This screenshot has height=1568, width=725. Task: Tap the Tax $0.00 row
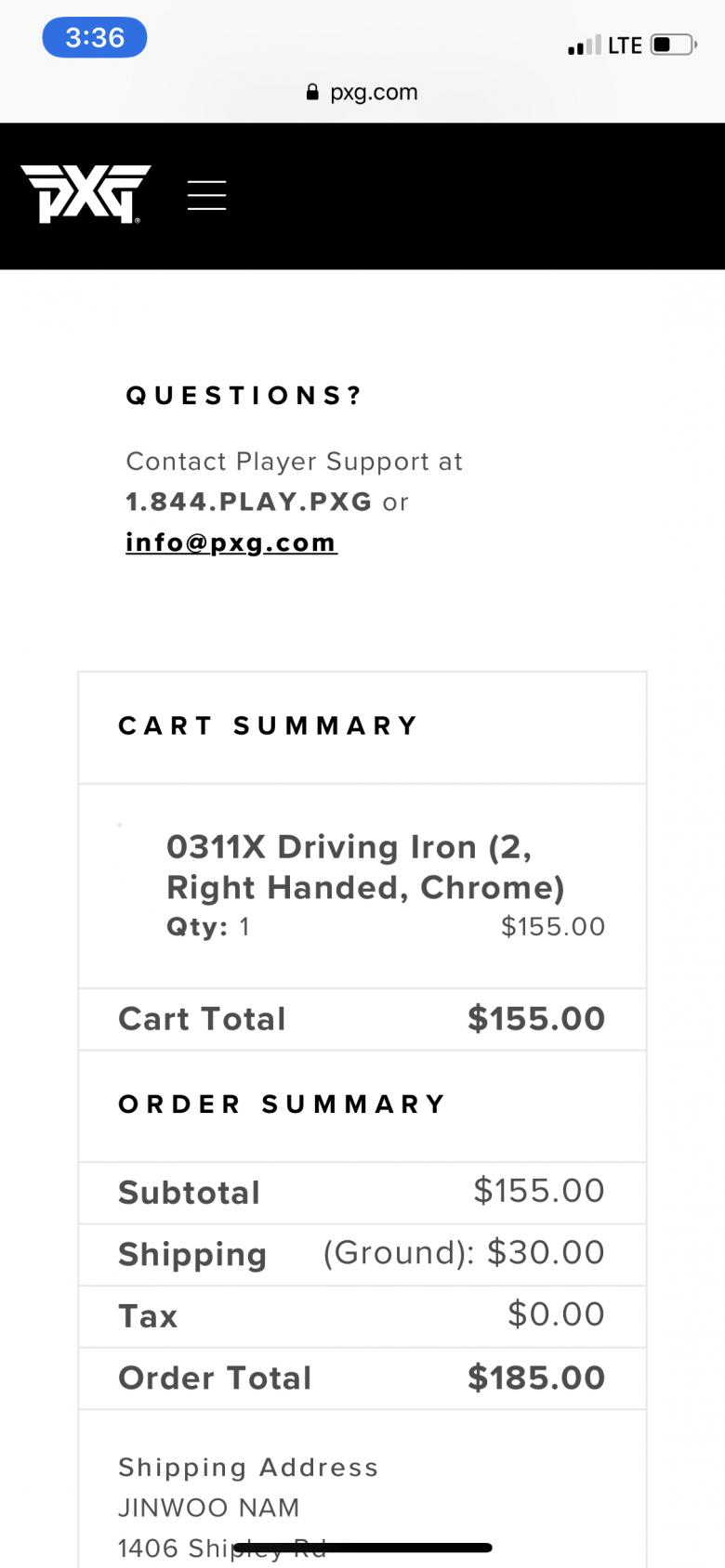pyautogui.click(x=362, y=1315)
